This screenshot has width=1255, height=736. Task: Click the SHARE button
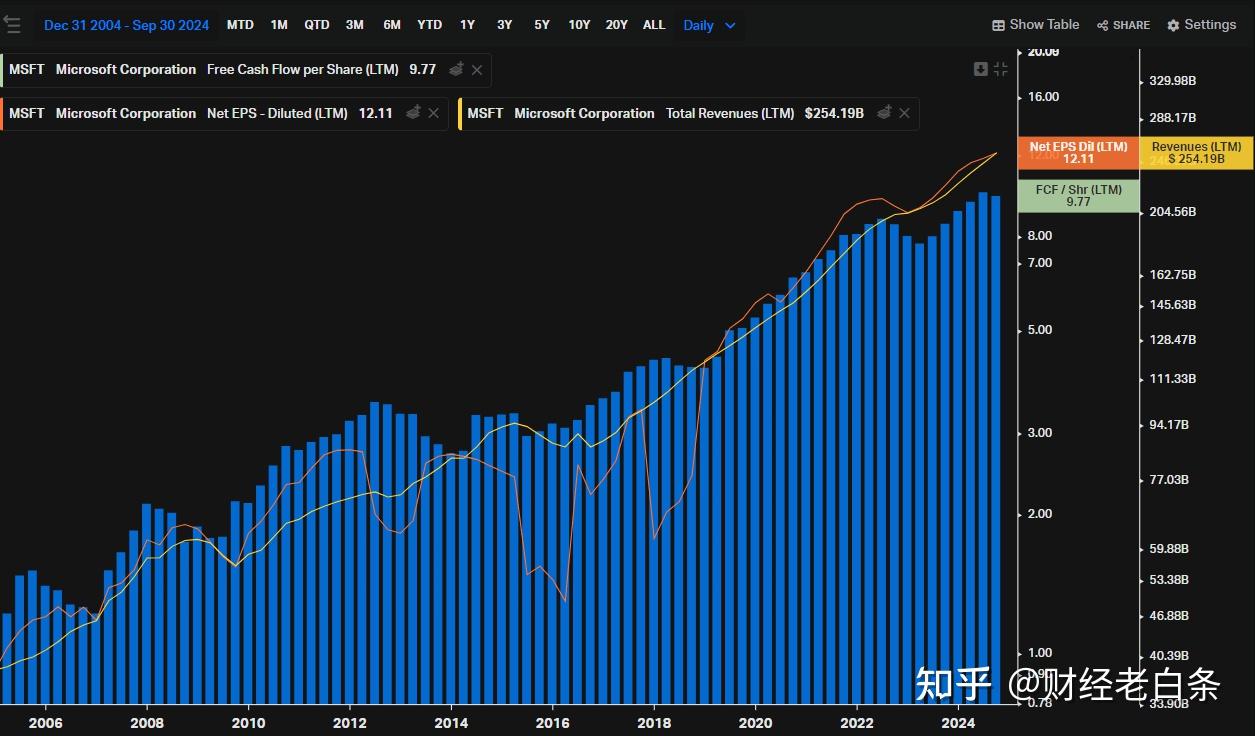coord(1123,25)
